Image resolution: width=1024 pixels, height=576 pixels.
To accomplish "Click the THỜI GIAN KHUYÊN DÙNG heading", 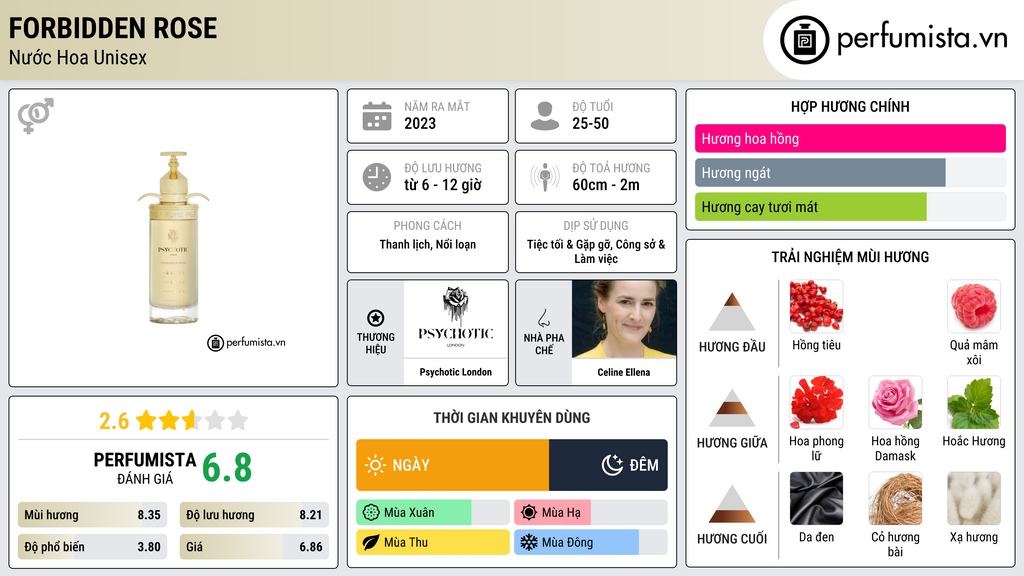I will point(512,418).
